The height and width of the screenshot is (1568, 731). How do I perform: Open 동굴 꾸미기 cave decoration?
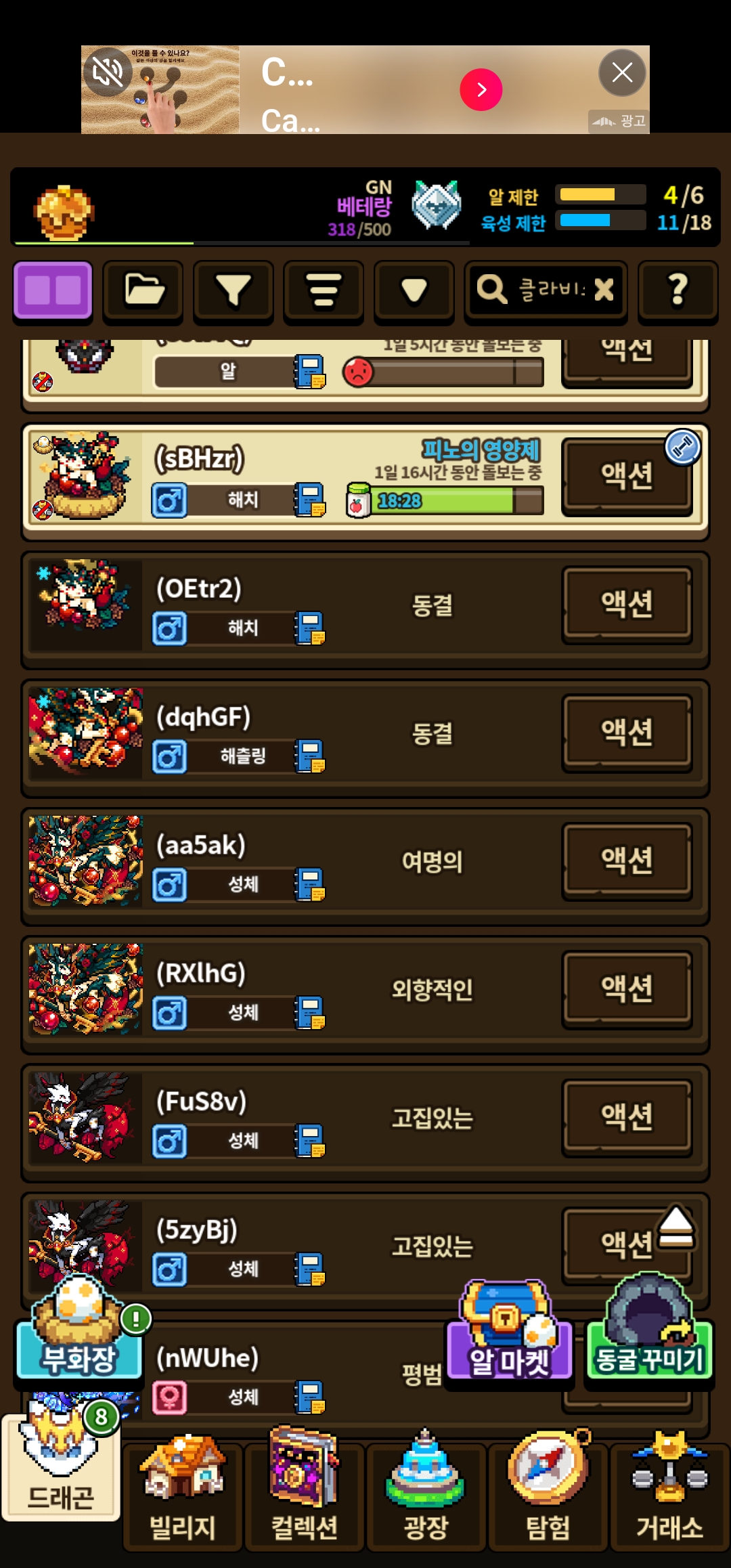point(649,1328)
